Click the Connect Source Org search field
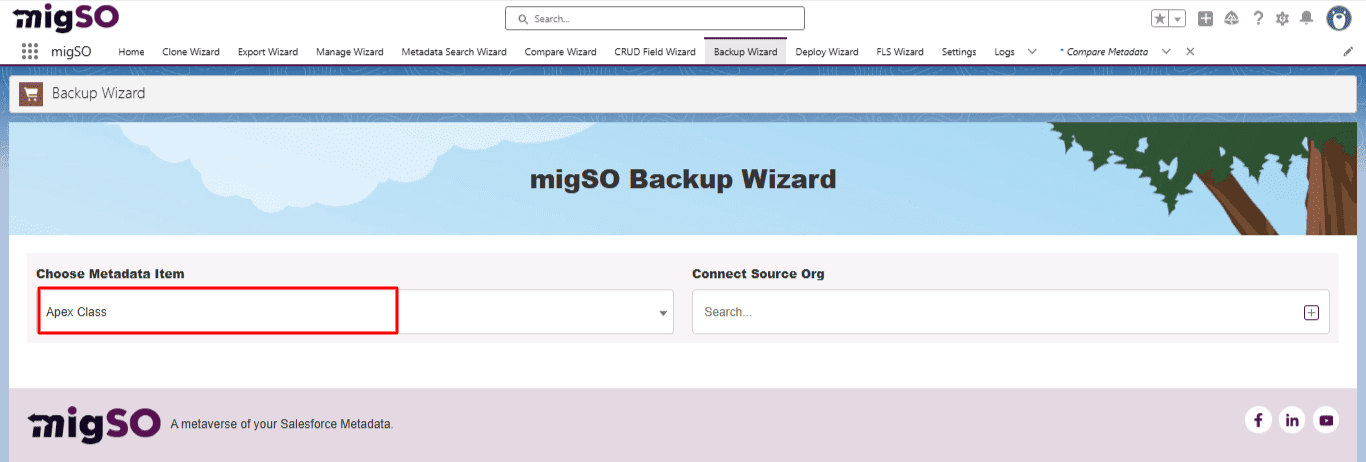 click(x=1010, y=312)
